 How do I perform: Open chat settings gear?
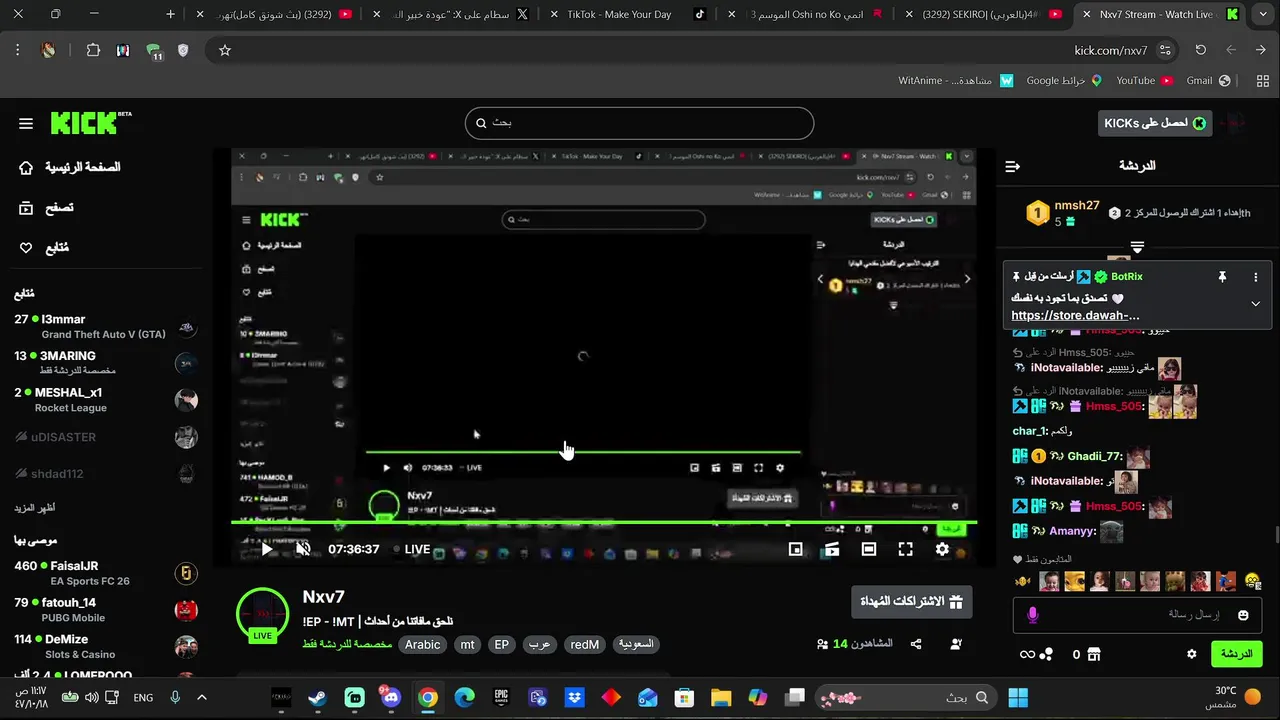1192,654
